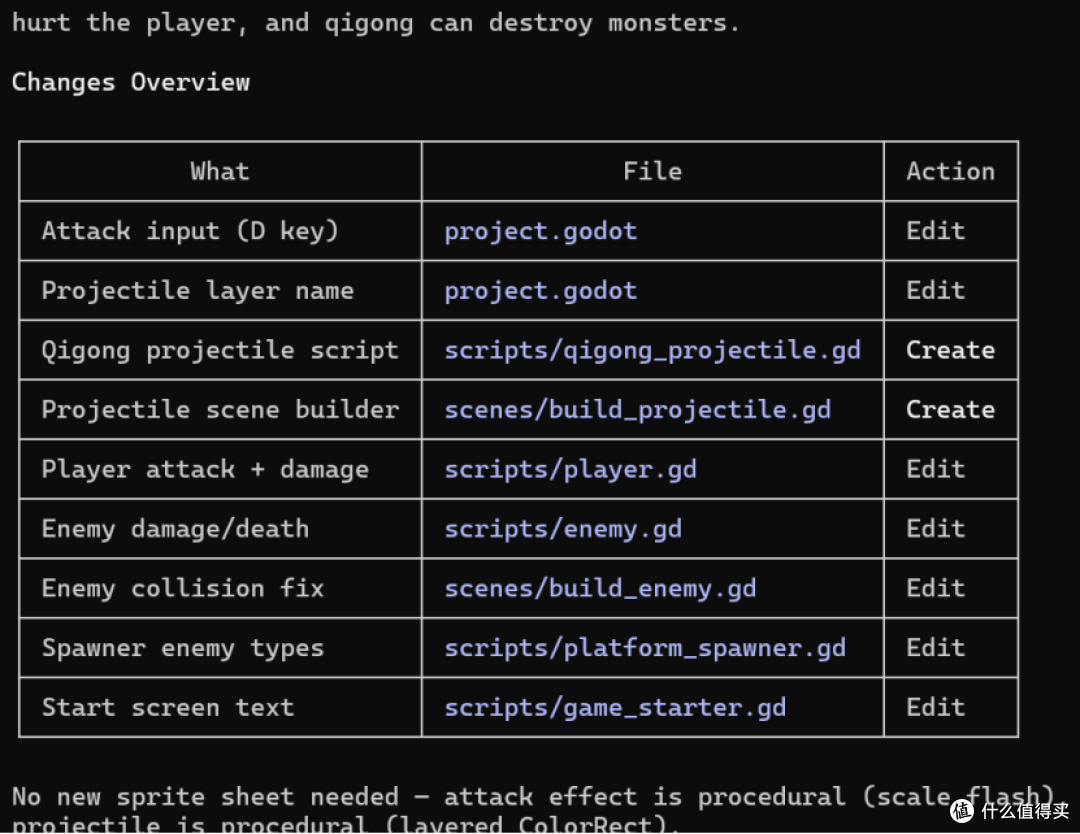Open the scripts/platform_spawner.gd file path
This screenshot has height=834, width=1080.
tap(645, 648)
